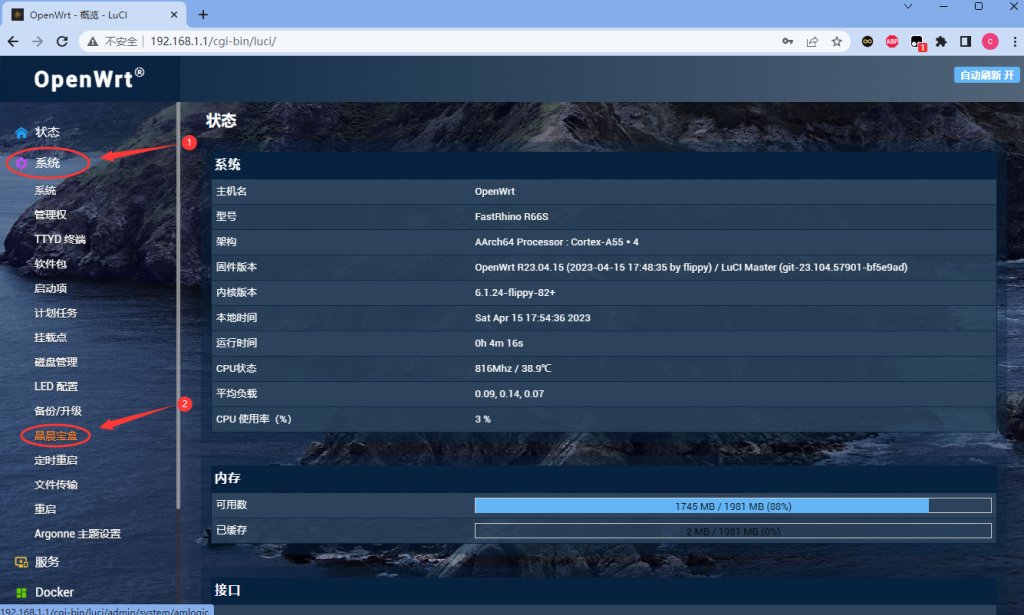Open the 文件传输 page

click(56, 484)
